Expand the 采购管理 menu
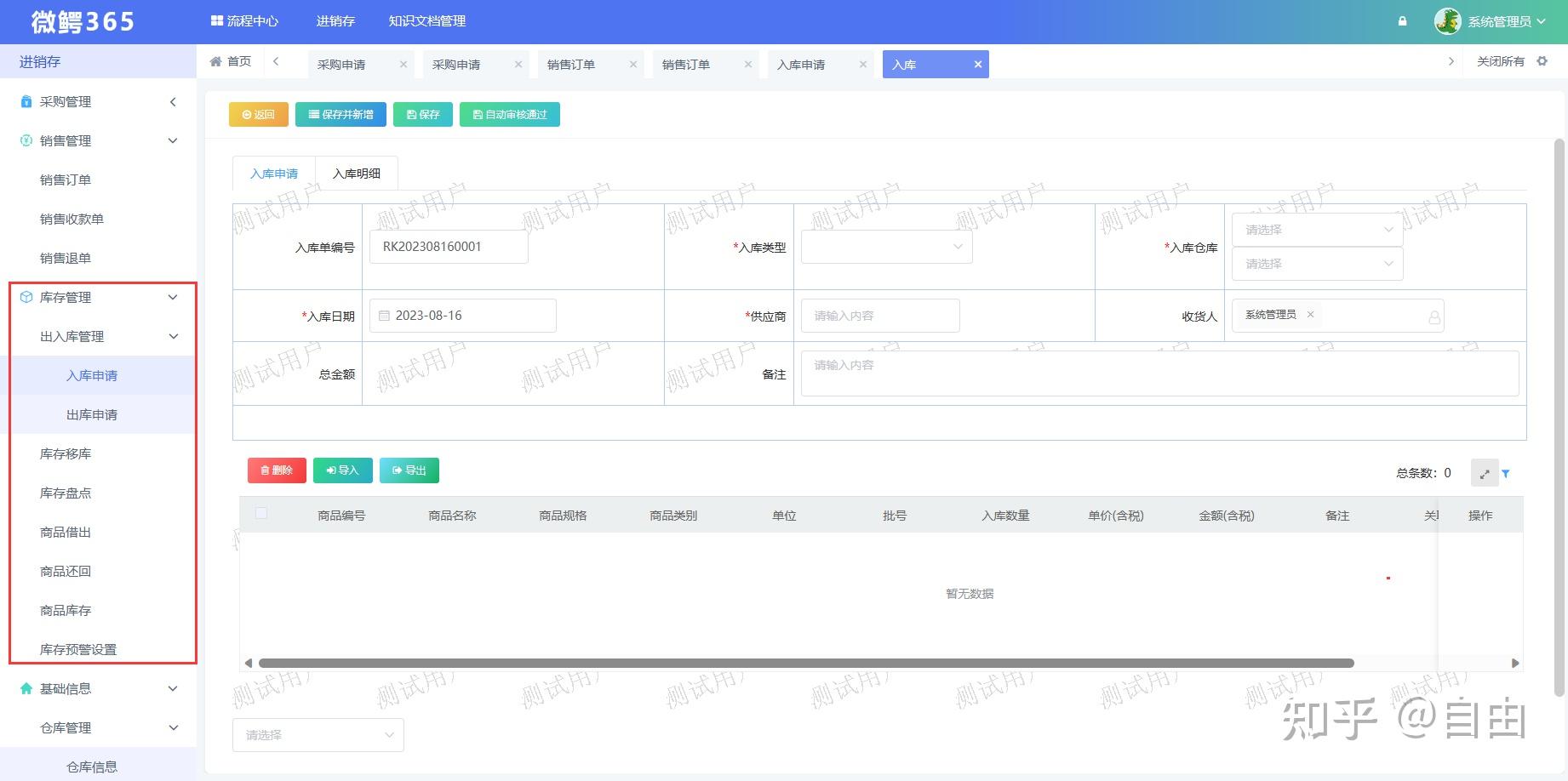Screen dimensions: 1568x781 [173, 102]
